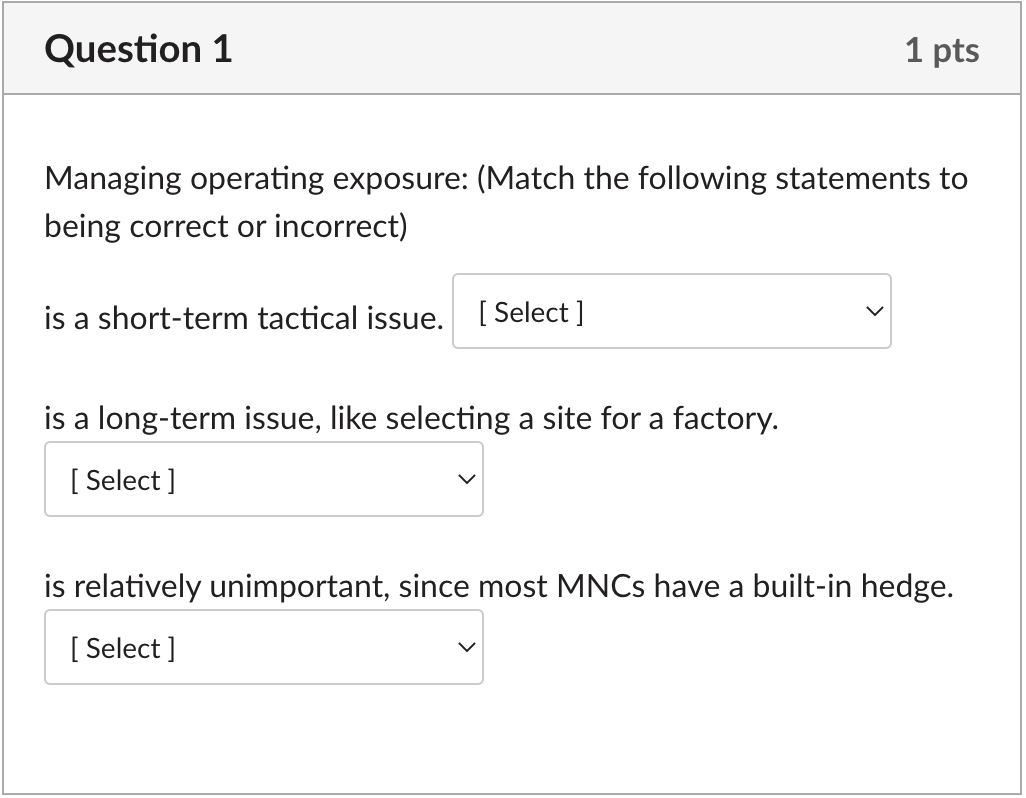Click the [ Select ] placeholder next to short-term tactical issue
The width and height of the screenshot is (1026, 798).
(531, 313)
